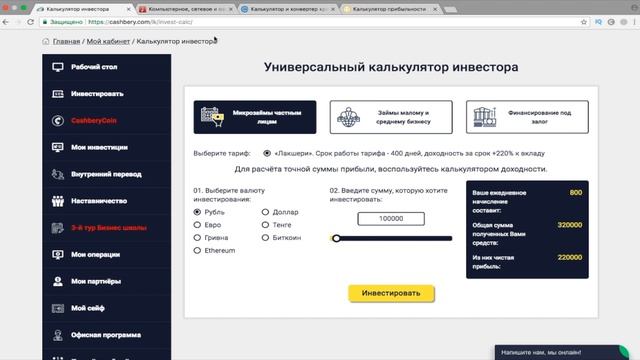Screen dimensions: 640x360
Task: Click the Микрозаймы calendar card icon
Action: [212, 117]
